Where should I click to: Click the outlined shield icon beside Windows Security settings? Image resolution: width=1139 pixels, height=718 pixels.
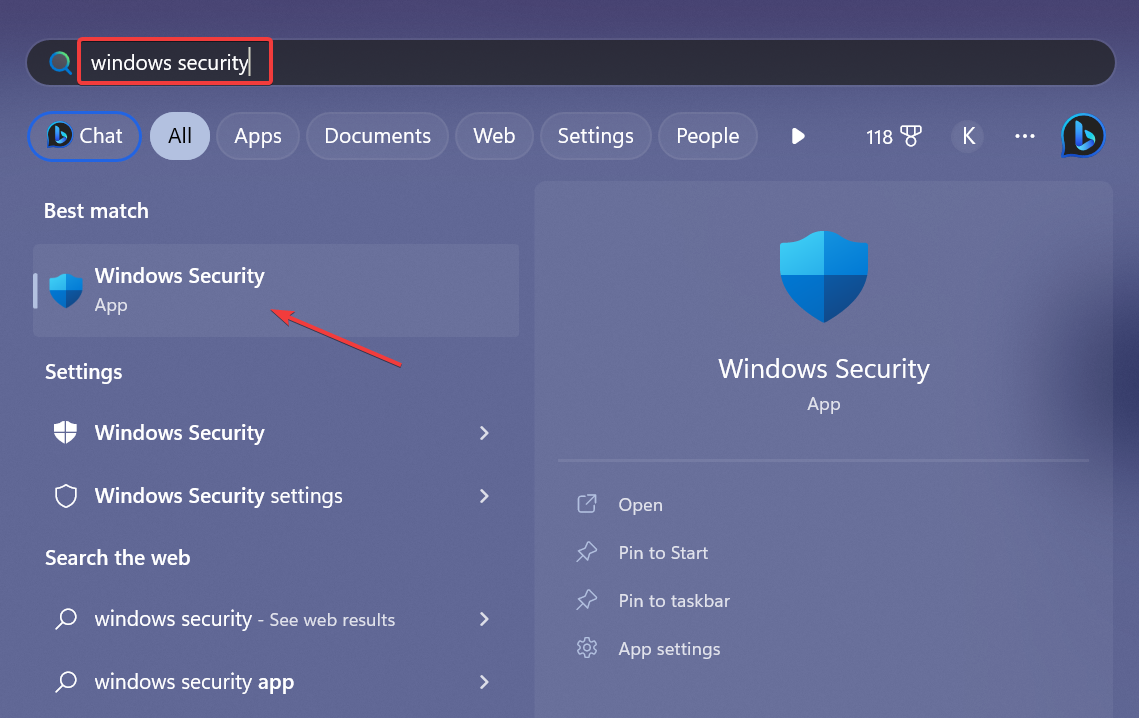click(66, 496)
